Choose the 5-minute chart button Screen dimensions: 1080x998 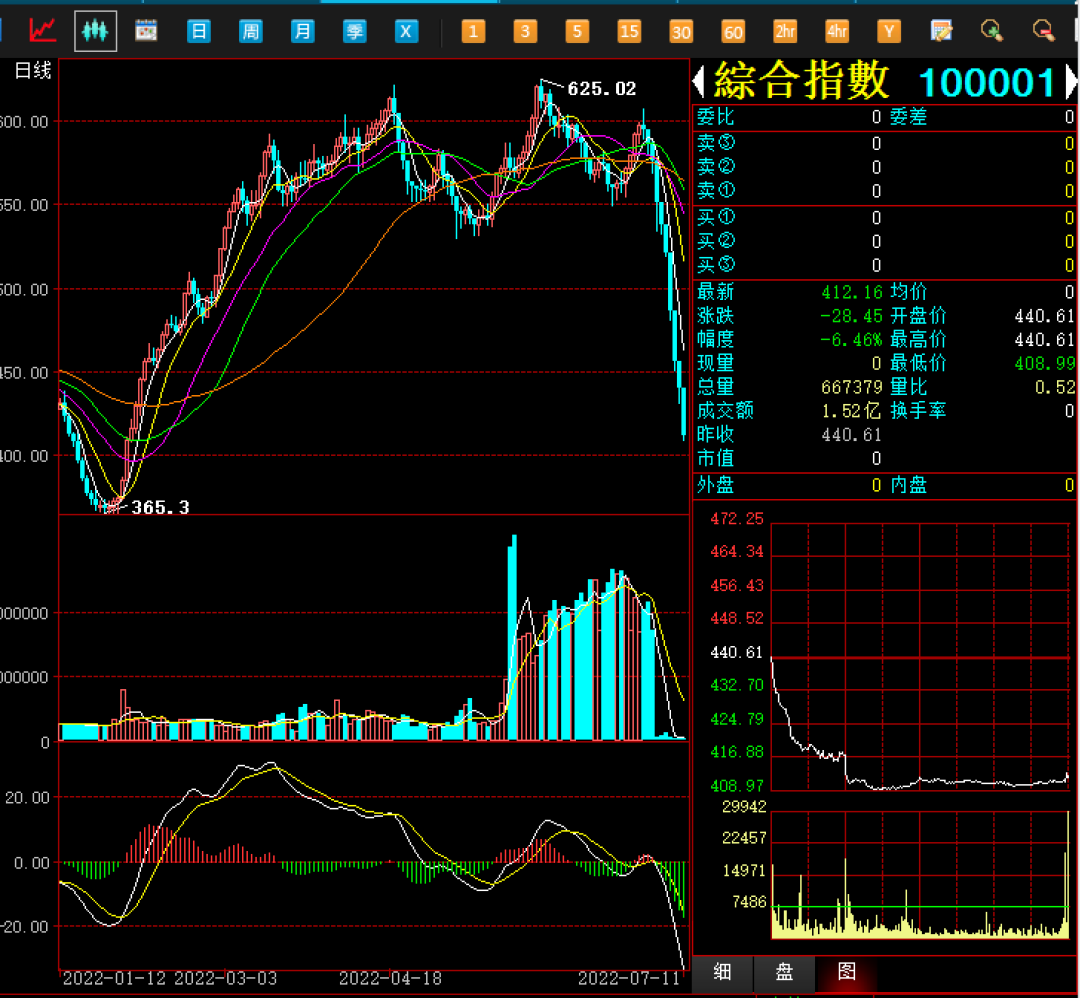(577, 31)
